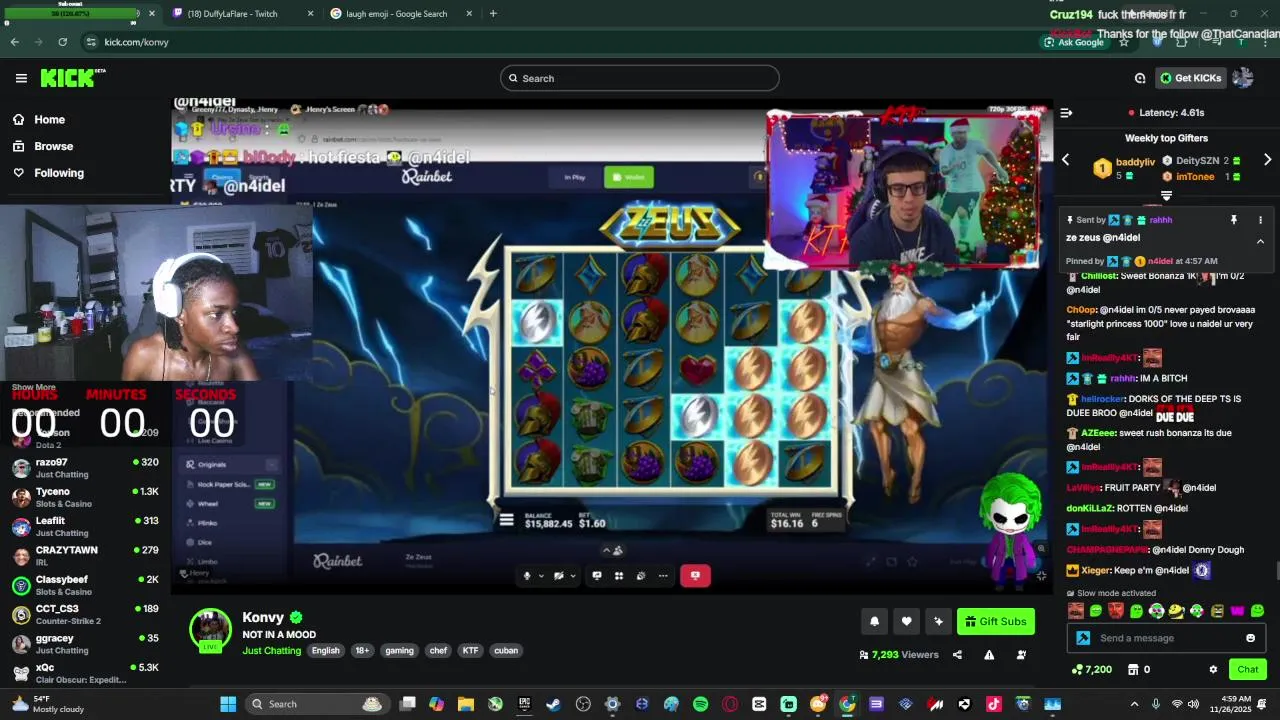Open Leaflit channel in sidebar
This screenshot has height=720, width=1280.
click(85, 526)
